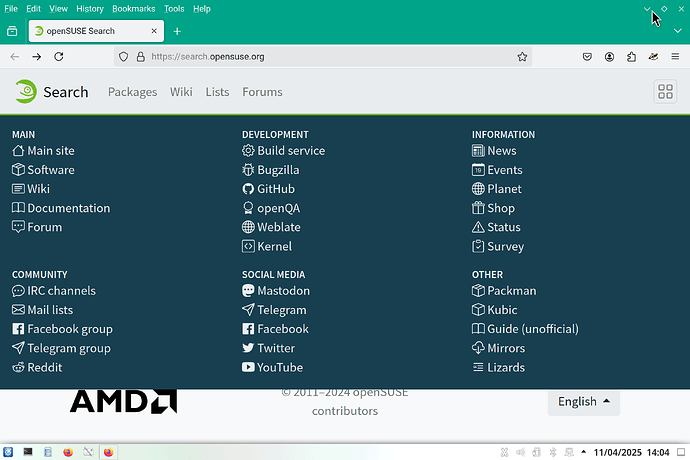
Task: Switch to Packages search tab
Action: coord(132,92)
